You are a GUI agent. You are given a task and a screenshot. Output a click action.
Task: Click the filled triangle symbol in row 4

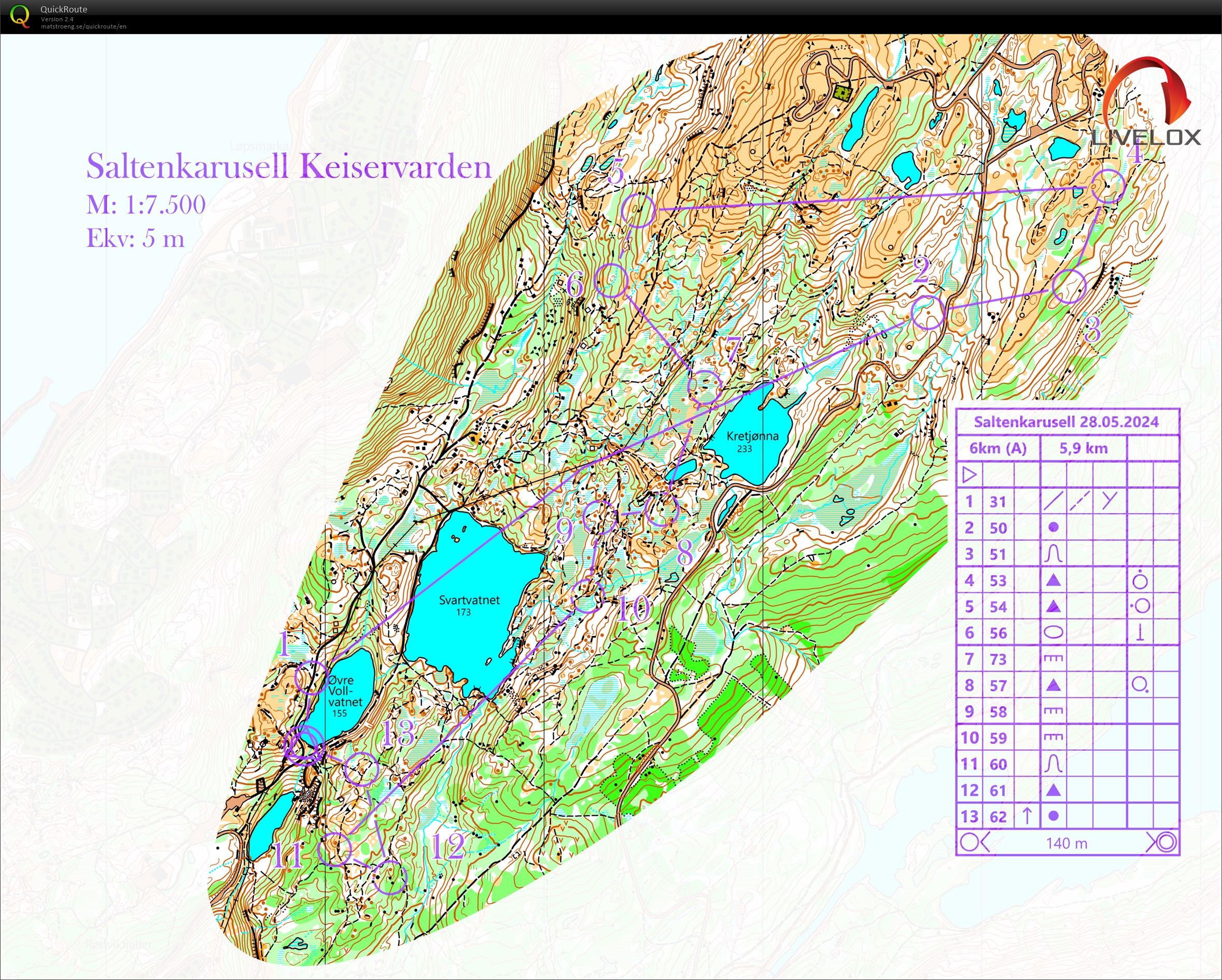(1053, 580)
